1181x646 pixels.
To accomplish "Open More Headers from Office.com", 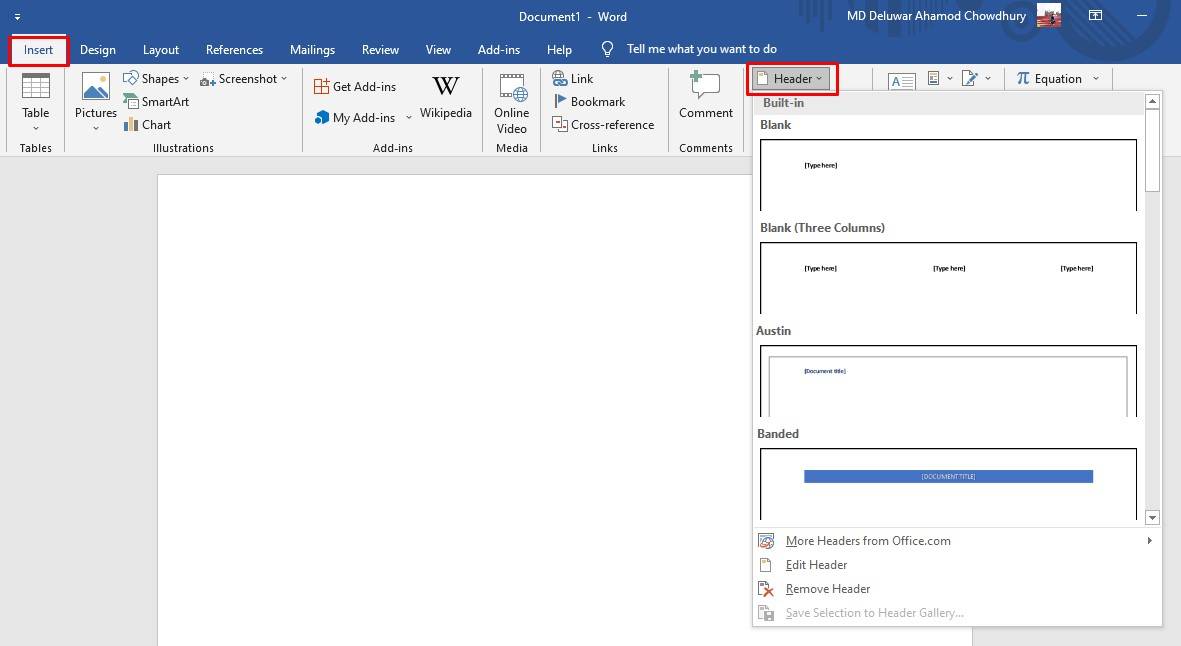I will click(x=867, y=541).
